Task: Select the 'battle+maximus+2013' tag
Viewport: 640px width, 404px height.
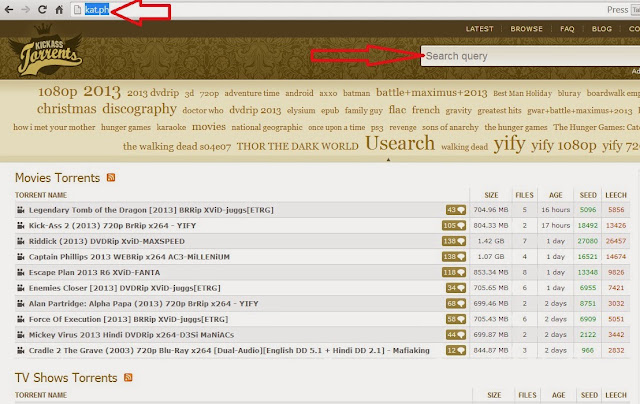Action: click(x=431, y=93)
